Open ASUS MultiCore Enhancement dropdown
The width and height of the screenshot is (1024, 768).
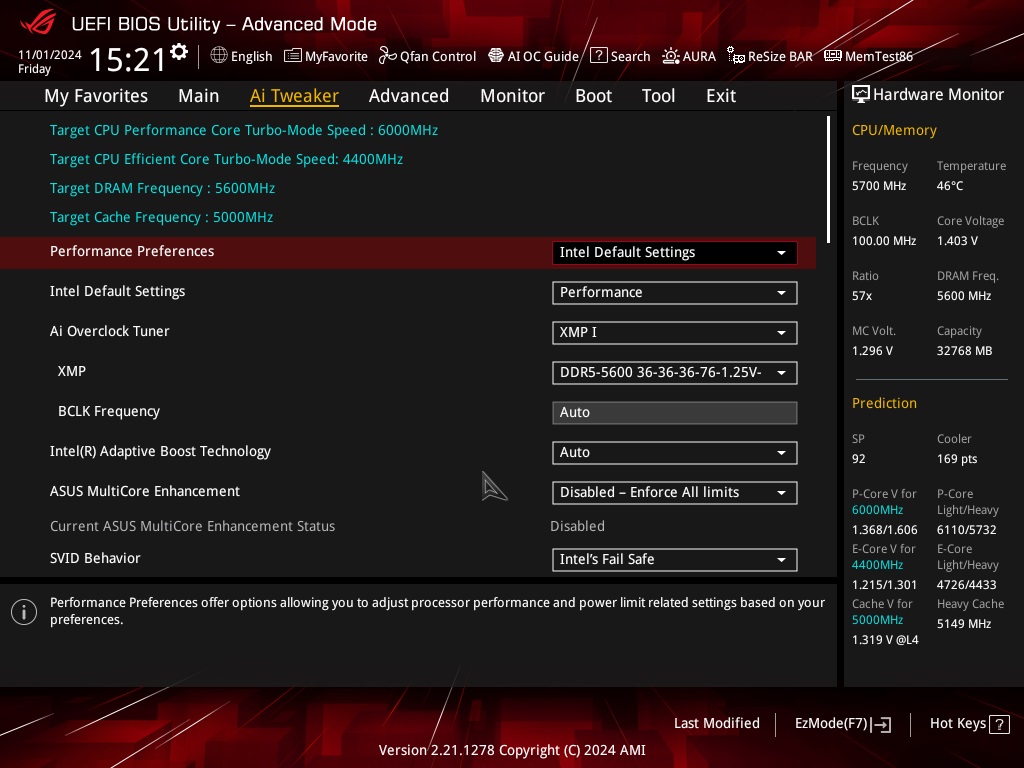(675, 492)
